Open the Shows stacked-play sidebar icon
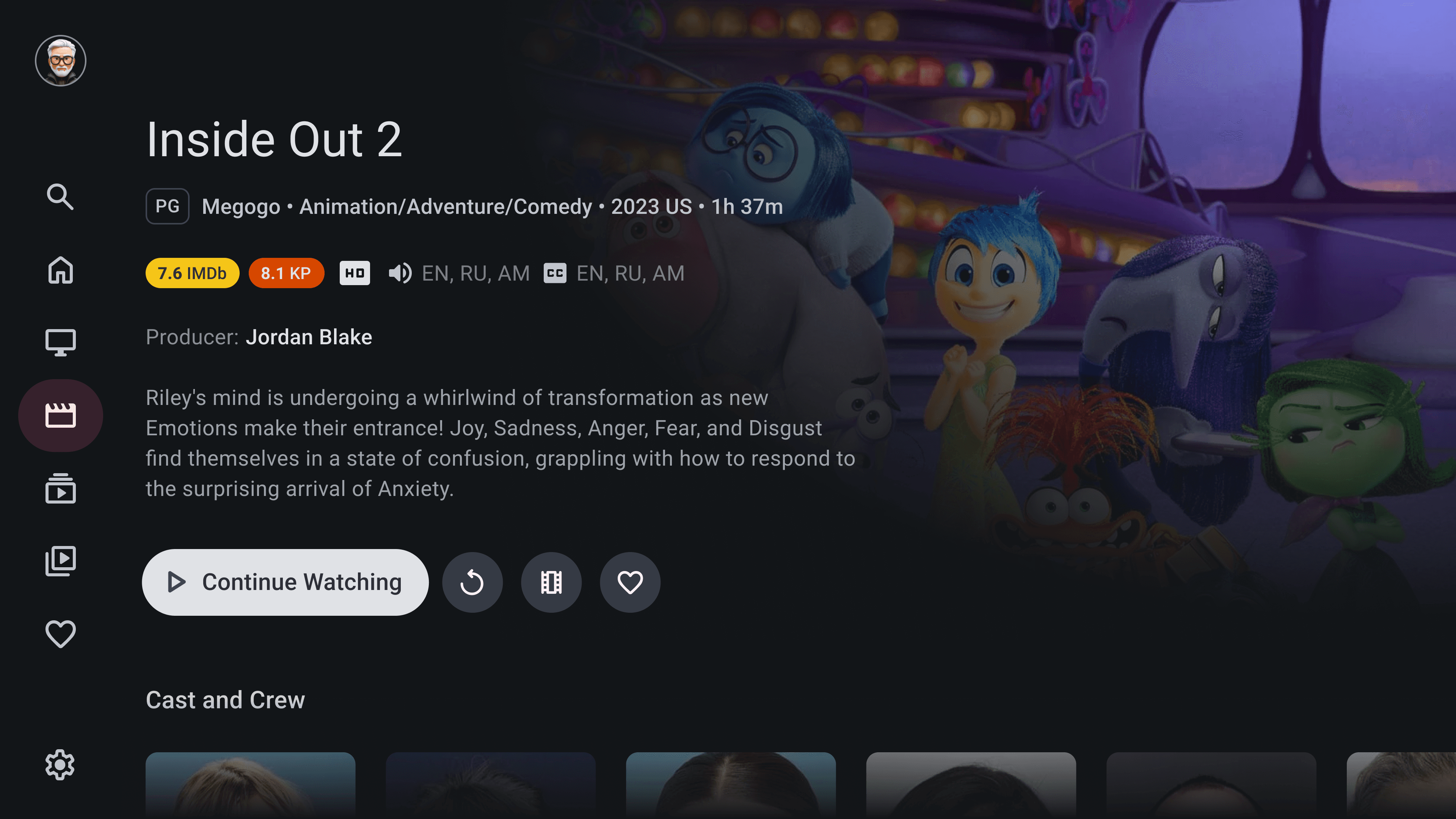Viewport: 1456px width, 819px height. (60, 488)
